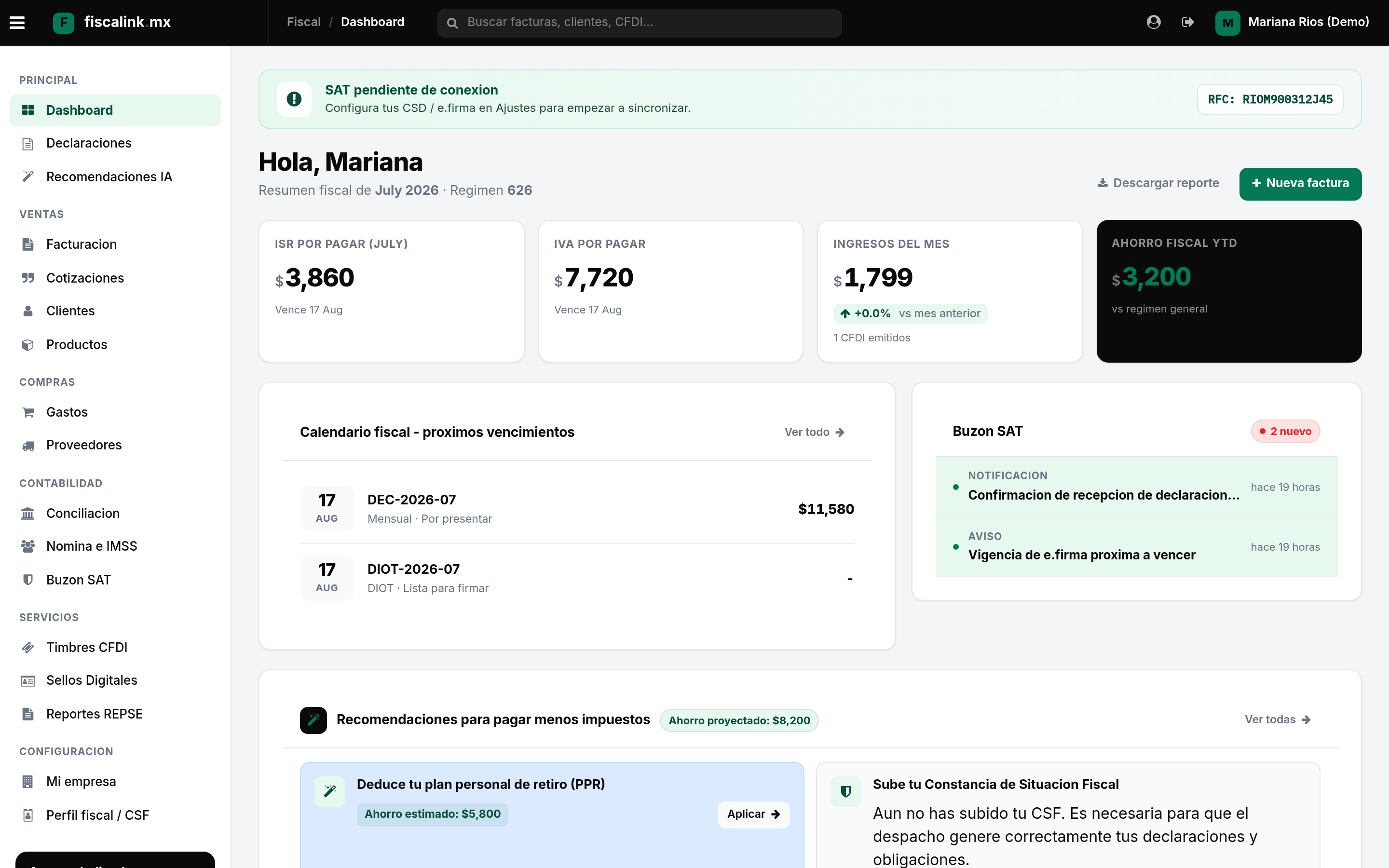Click the Timbres CFDI ticket icon
1389x868 pixels.
27,648
